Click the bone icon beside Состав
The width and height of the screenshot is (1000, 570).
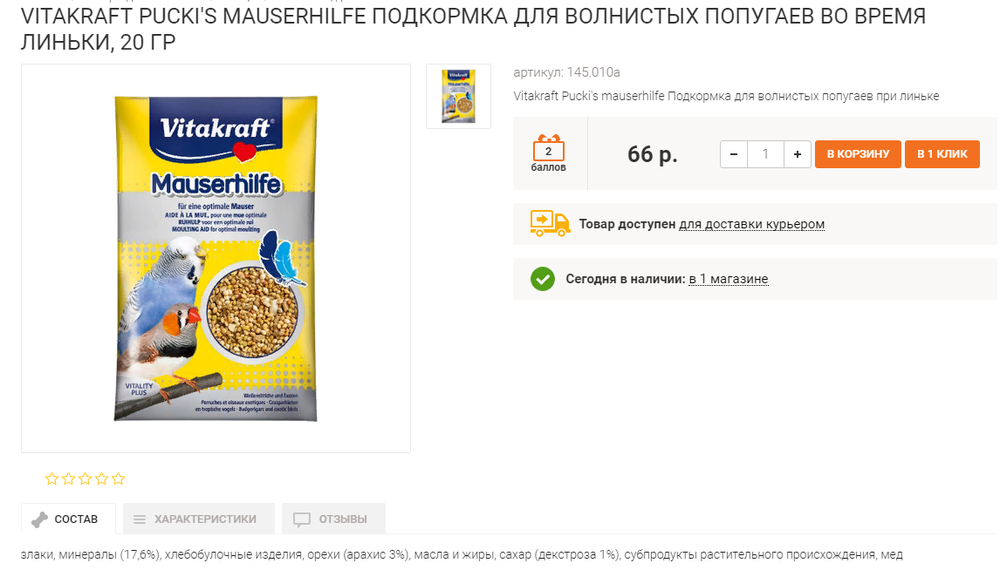tap(40, 520)
